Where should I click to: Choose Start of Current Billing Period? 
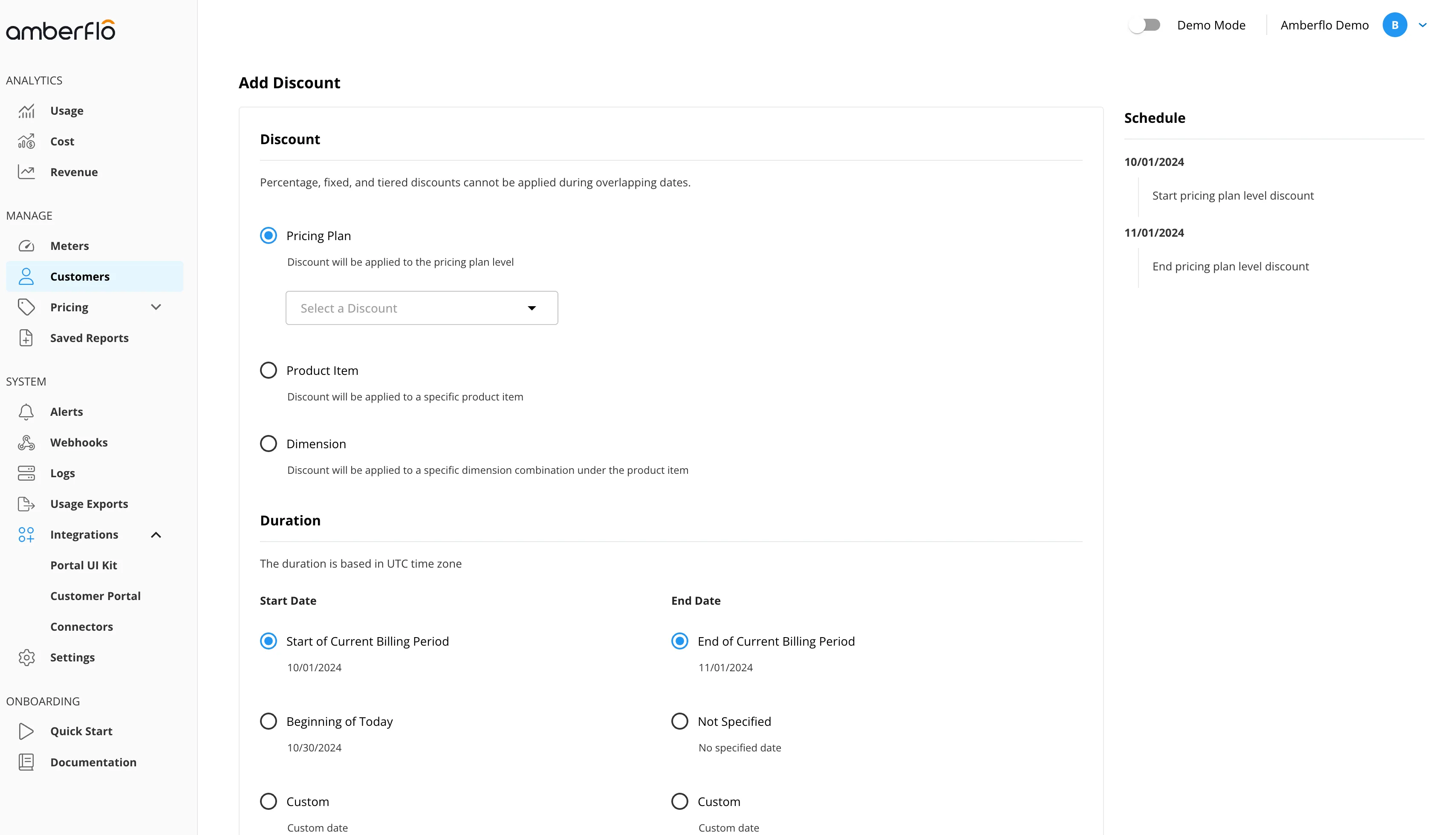click(268, 641)
